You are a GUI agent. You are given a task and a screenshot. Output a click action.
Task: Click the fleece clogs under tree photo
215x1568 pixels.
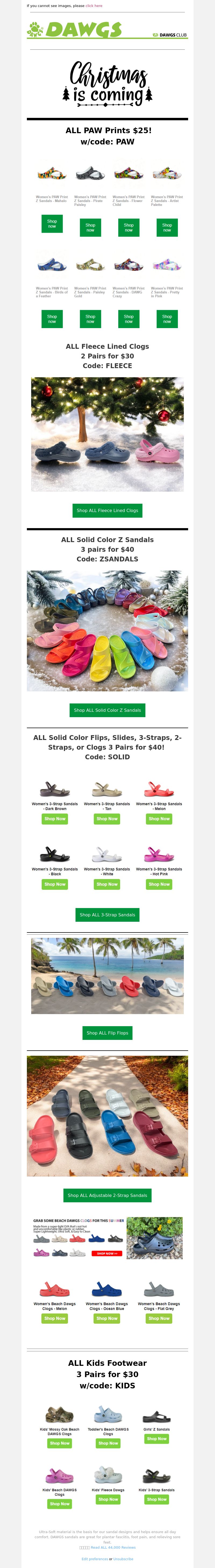click(107, 434)
